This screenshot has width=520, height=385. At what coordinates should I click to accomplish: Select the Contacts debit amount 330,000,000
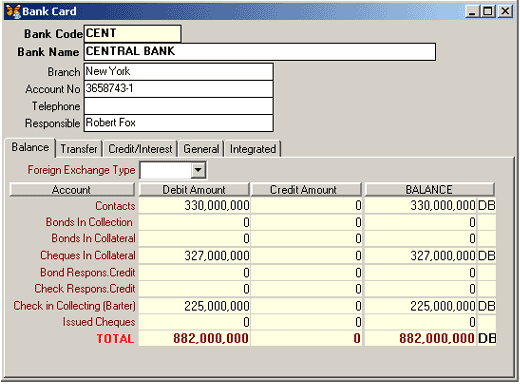tap(194, 205)
